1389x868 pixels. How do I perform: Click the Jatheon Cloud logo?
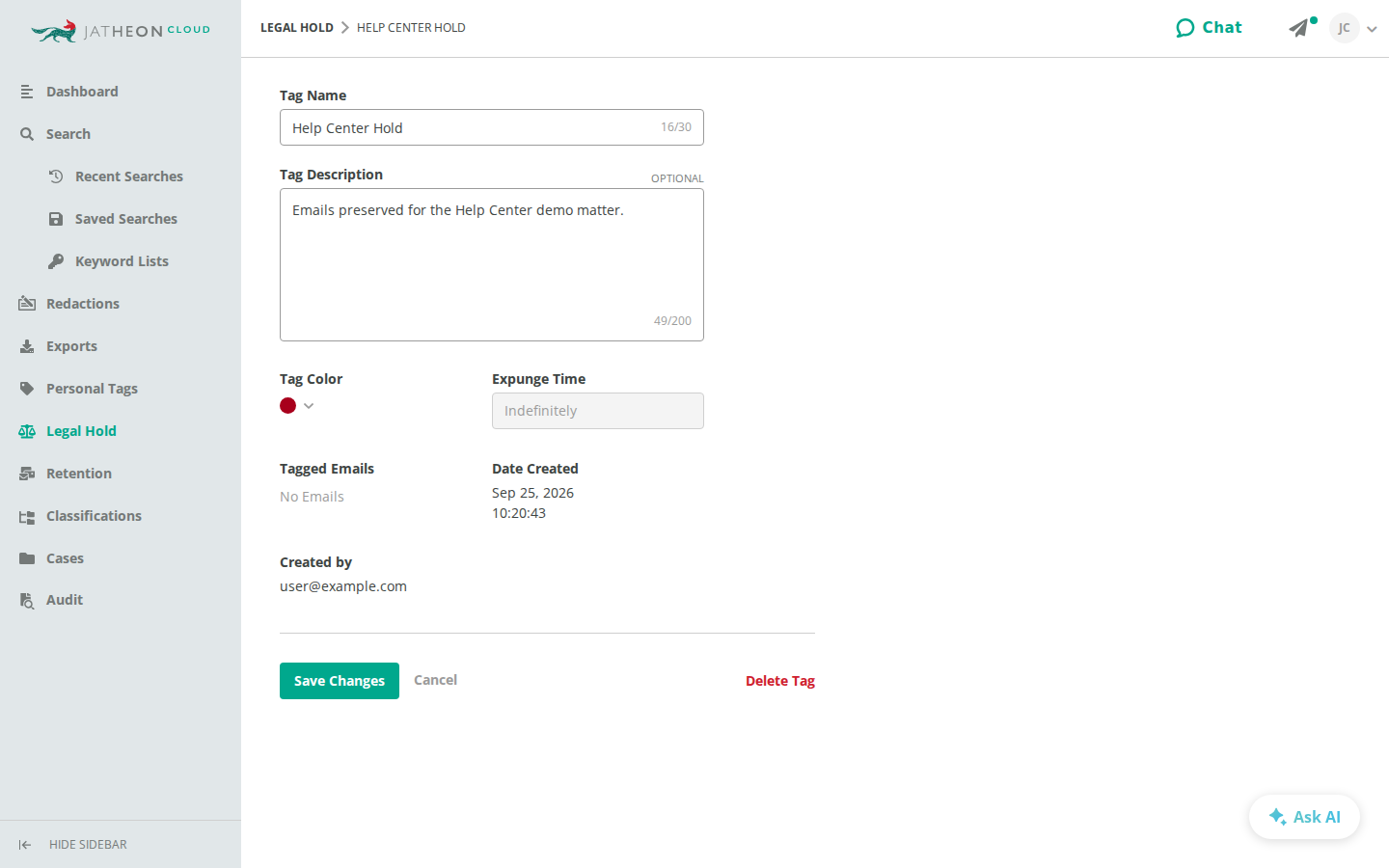[x=121, y=31]
